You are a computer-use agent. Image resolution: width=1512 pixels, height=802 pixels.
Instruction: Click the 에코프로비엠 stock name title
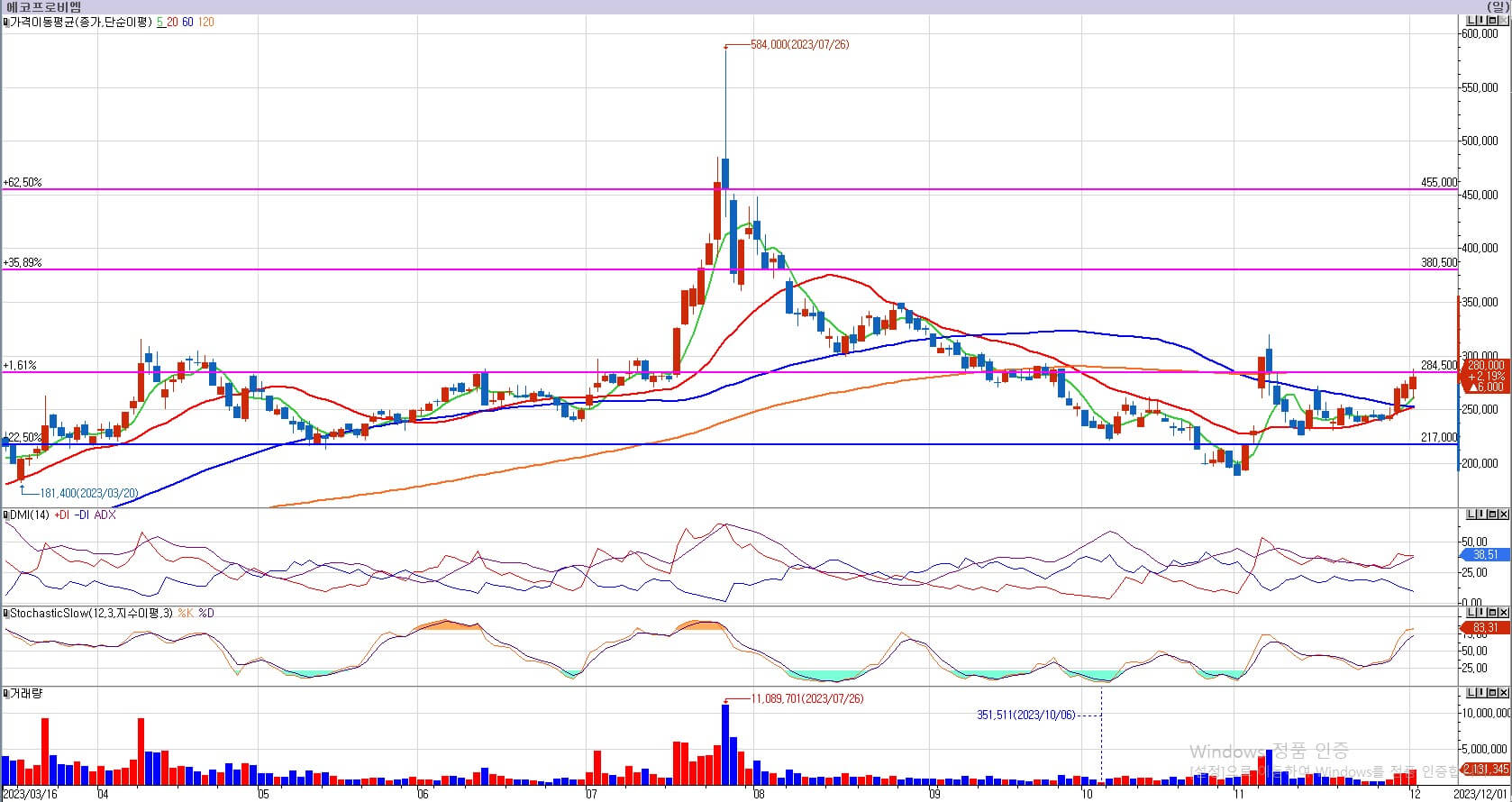pos(43,6)
